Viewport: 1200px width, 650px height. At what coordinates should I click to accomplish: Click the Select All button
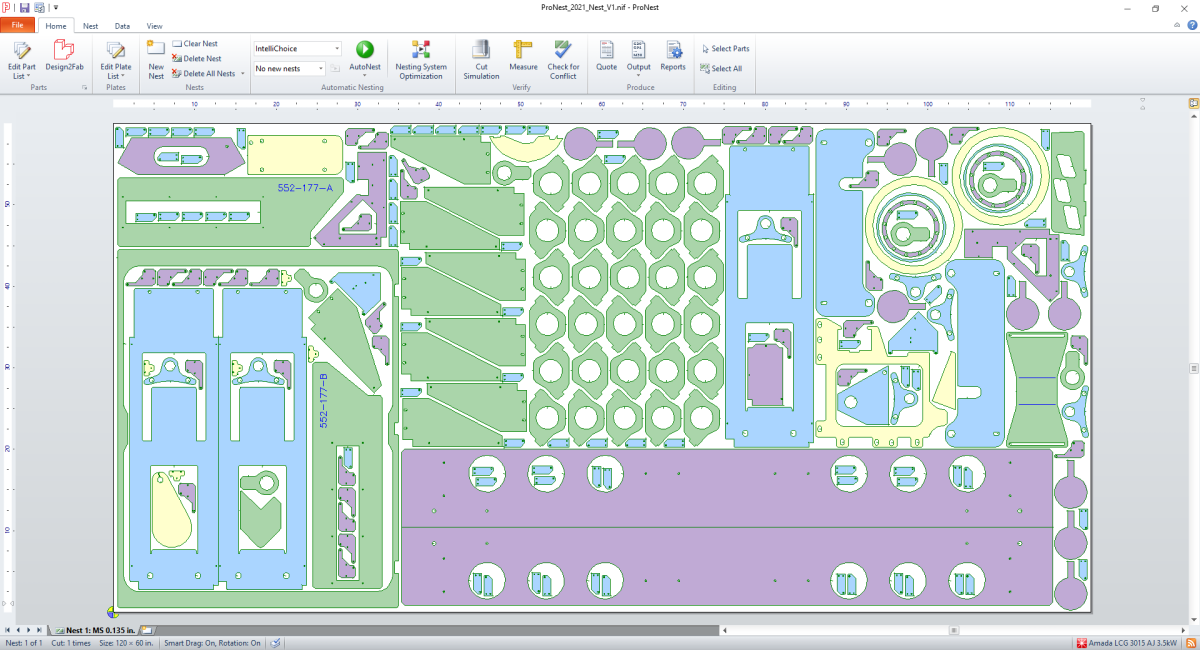pos(720,69)
